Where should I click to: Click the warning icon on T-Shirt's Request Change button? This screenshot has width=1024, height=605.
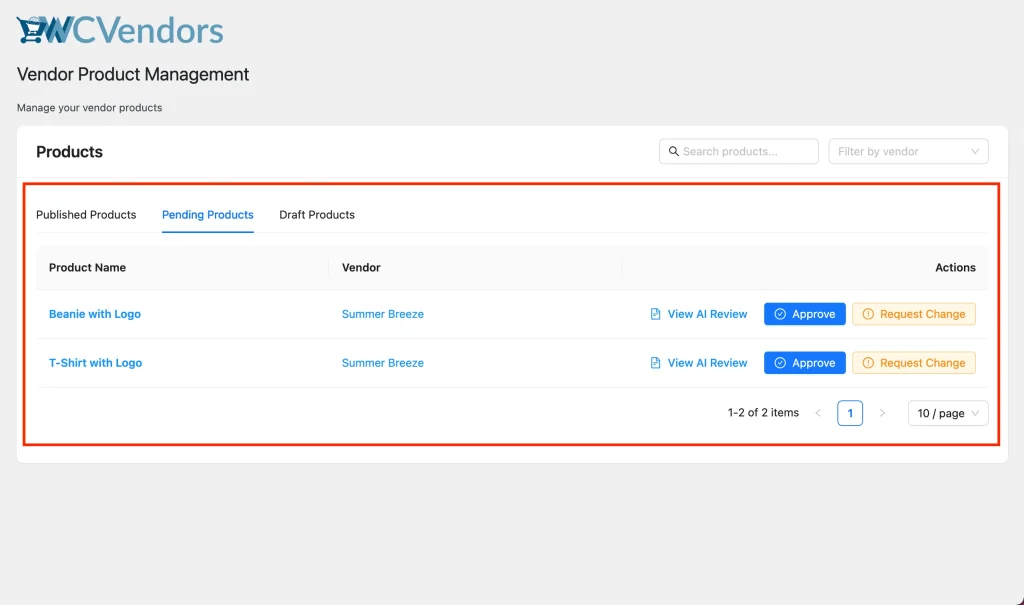pos(870,362)
